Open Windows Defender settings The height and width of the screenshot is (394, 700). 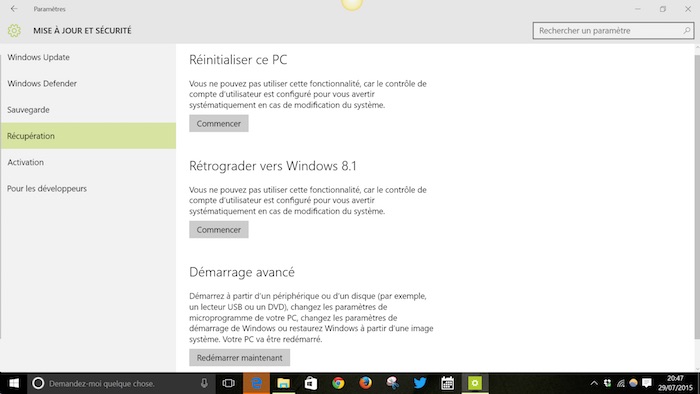pos(42,83)
